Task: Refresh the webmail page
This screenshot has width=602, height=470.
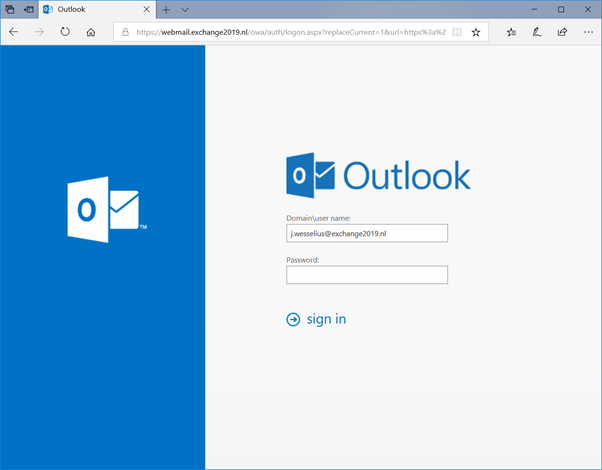Action: click(x=66, y=32)
